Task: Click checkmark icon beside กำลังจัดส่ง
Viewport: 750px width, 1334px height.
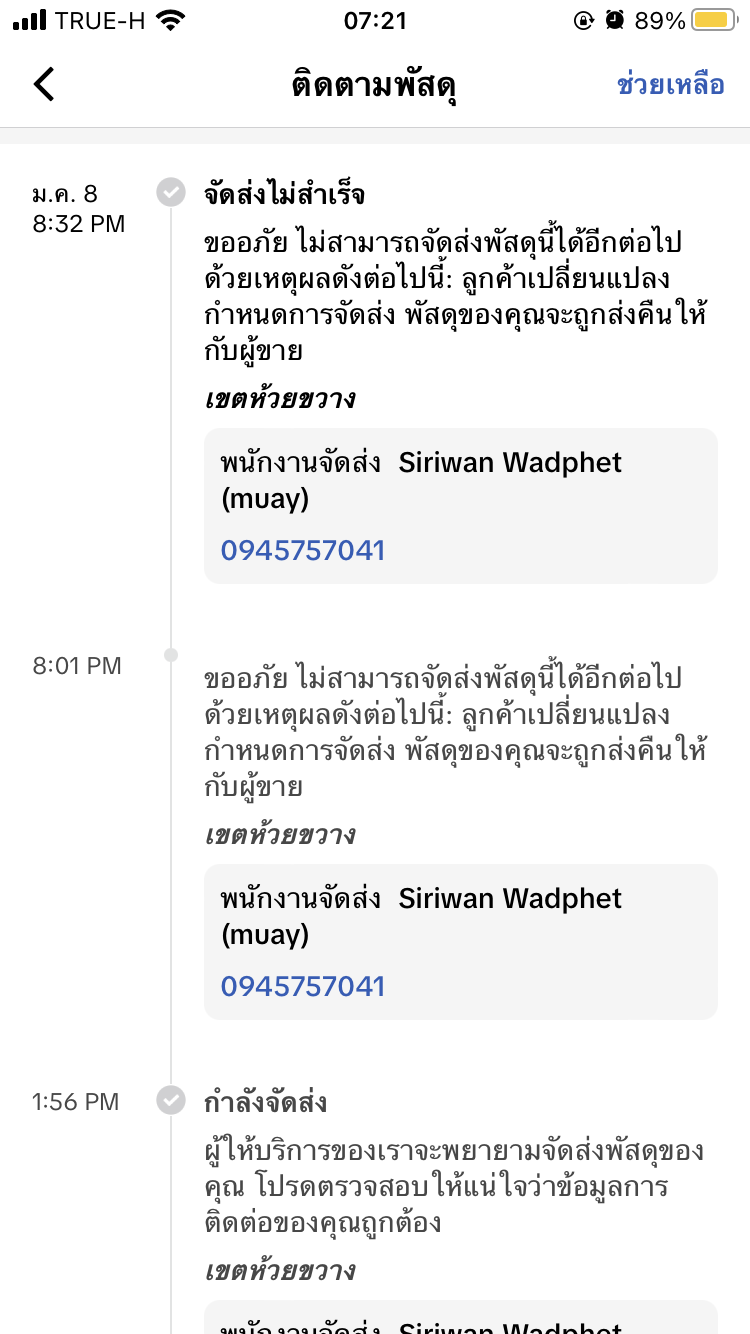Action: click(x=171, y=1100)
